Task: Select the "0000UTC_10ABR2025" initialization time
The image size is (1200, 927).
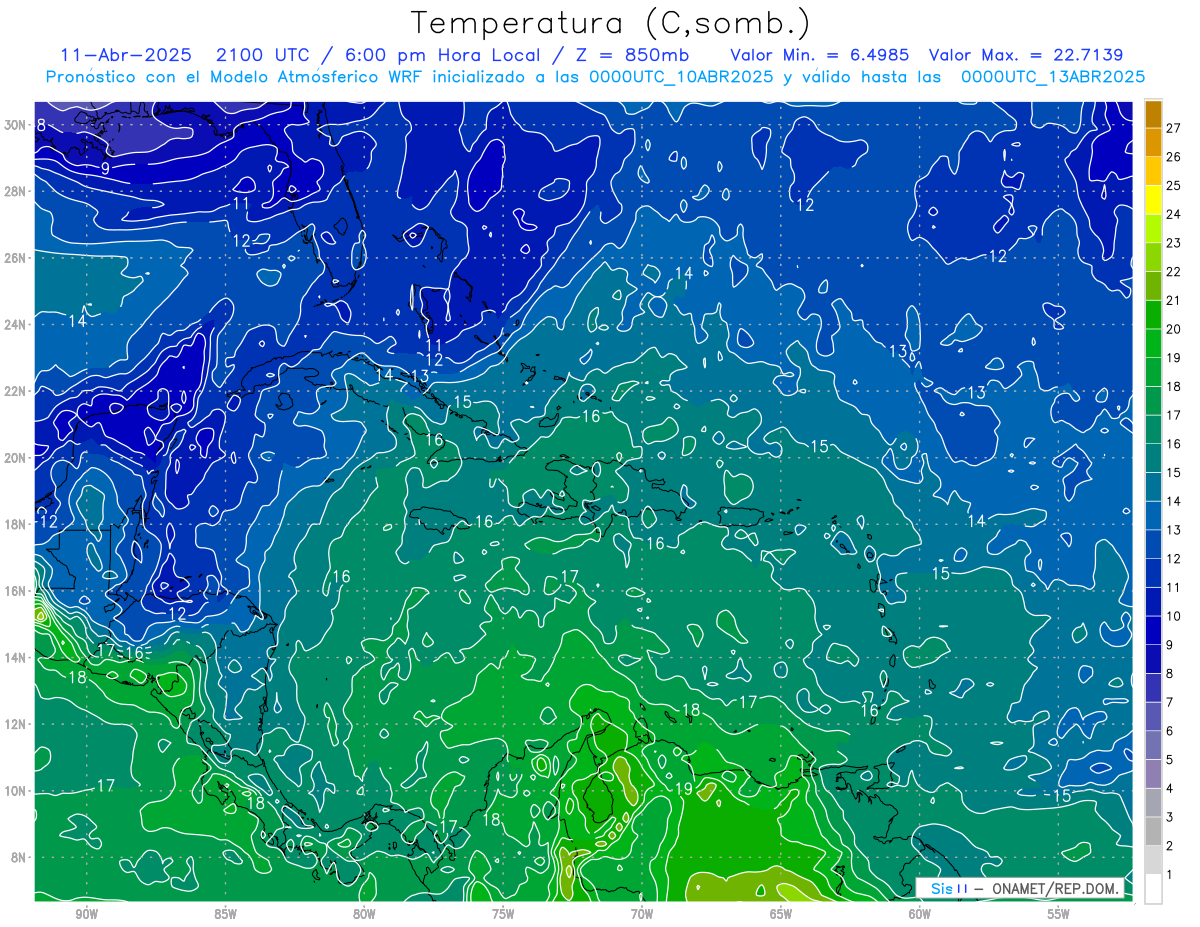Action: [681, 76]
